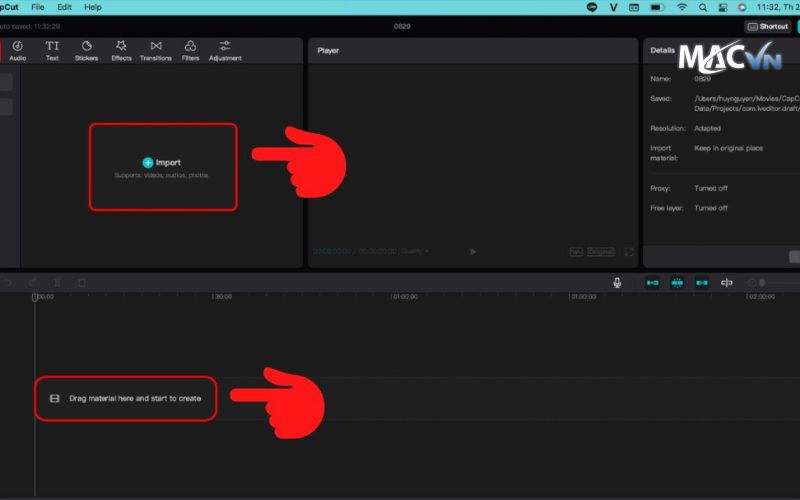The image size is (800, 500).
Task: Click the Shortcut button
Action: [x=768, y=27]
